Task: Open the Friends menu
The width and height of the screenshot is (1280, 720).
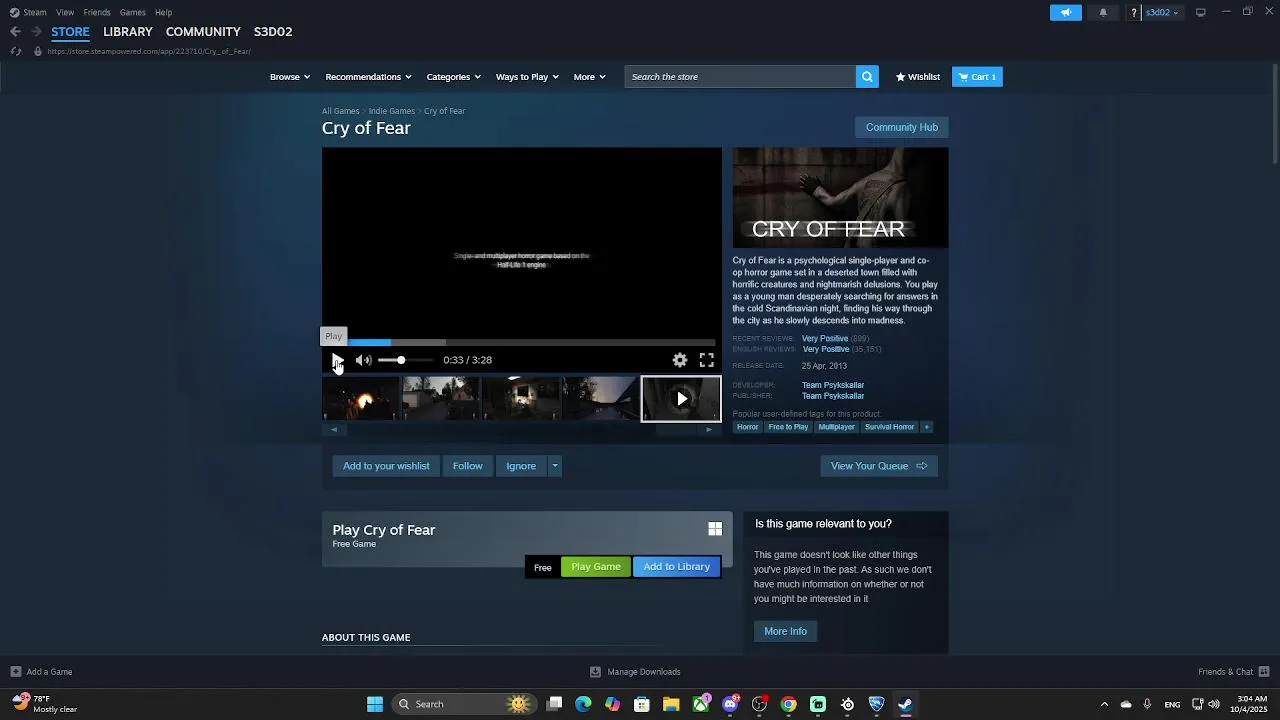Action: tap(97, 12)
